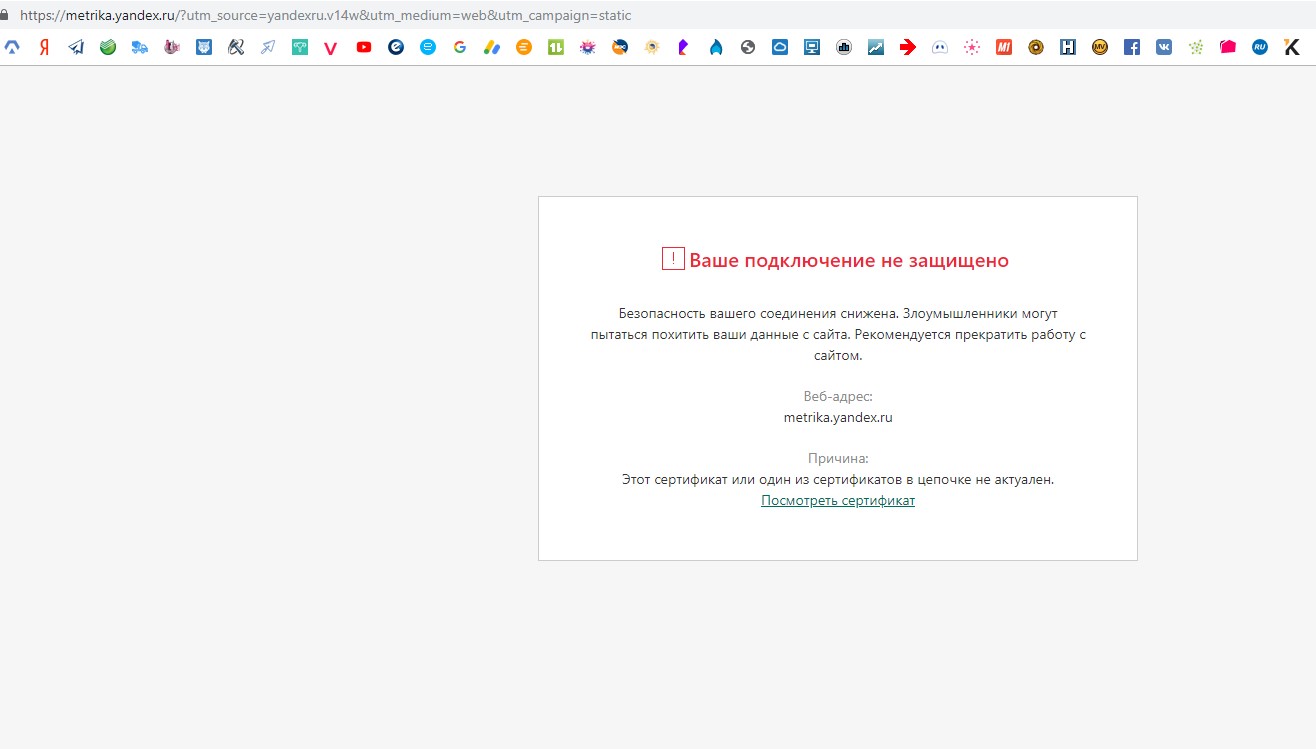This screenshot has height=749, width=1316.
Task: Open the VK bookmark
Action: point(1164,47)
